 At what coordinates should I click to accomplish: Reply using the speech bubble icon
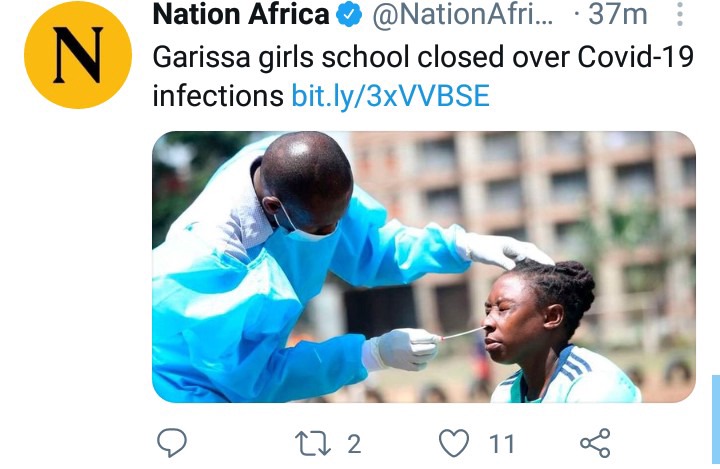172,442
